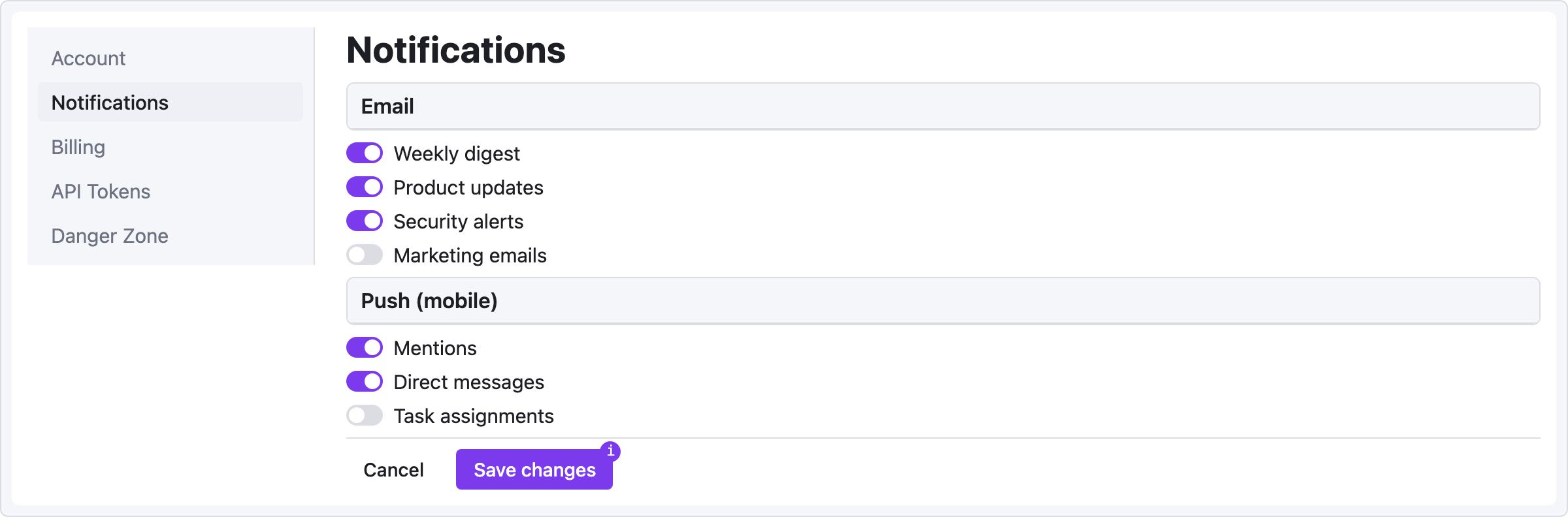
Task: Click the info badge on Save changes
Action: (610, 451)
